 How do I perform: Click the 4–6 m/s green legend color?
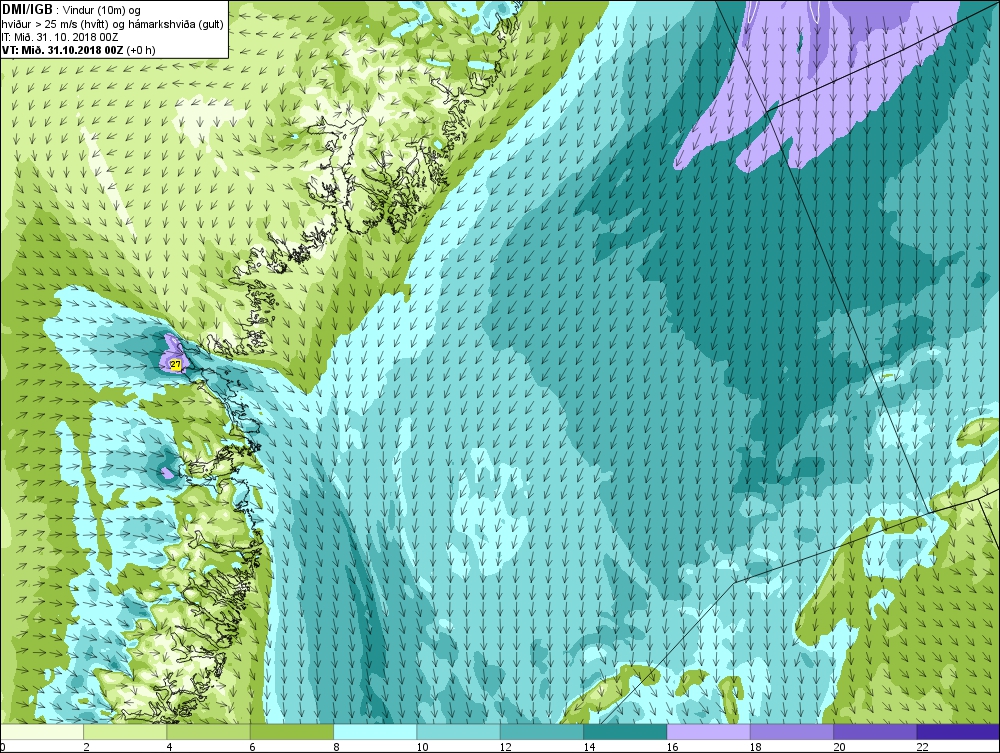coord(209,732)
